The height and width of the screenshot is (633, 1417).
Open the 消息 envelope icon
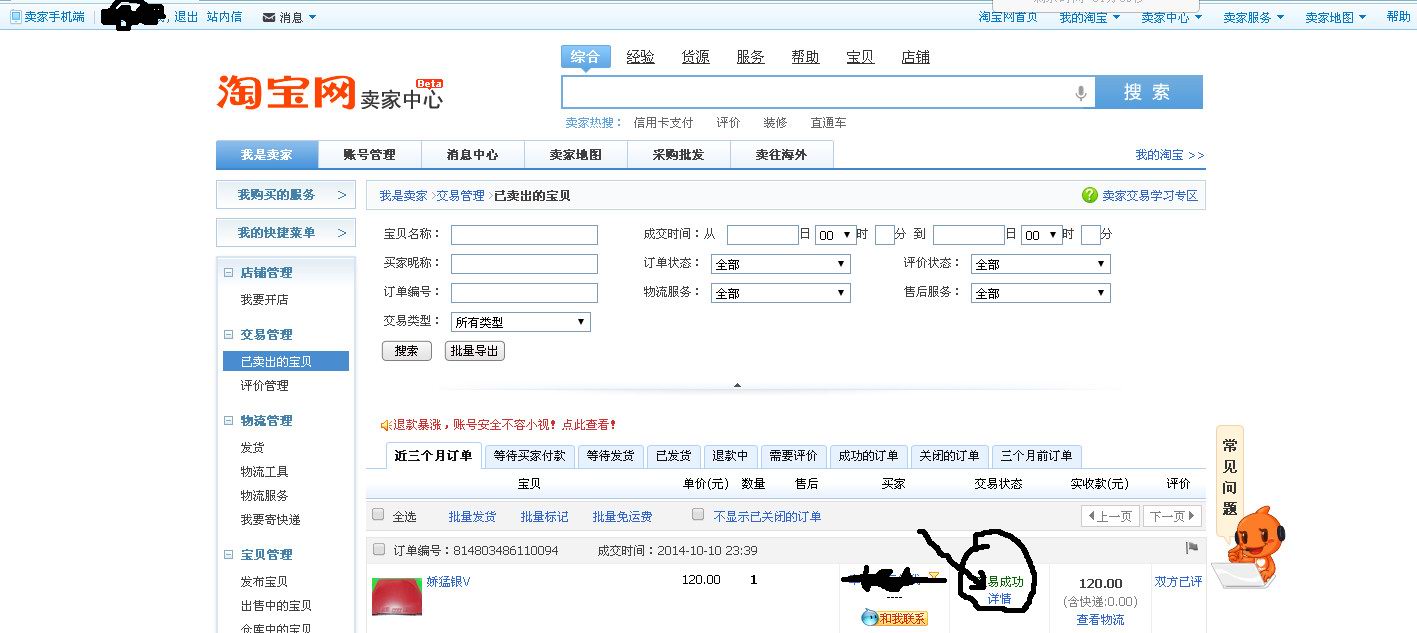[268, 17]
